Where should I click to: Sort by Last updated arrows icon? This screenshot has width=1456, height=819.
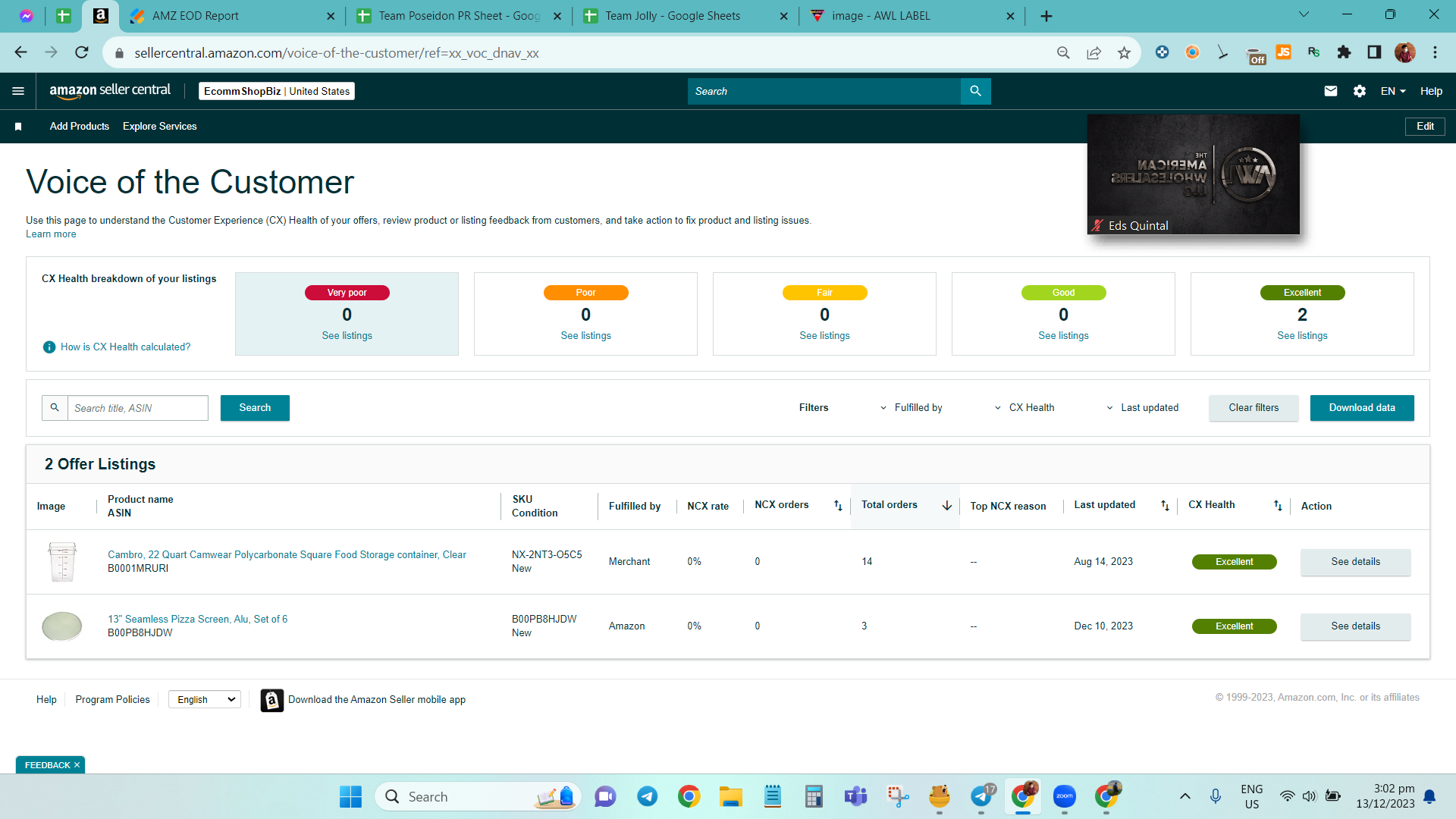click(x=1165, y=506)
